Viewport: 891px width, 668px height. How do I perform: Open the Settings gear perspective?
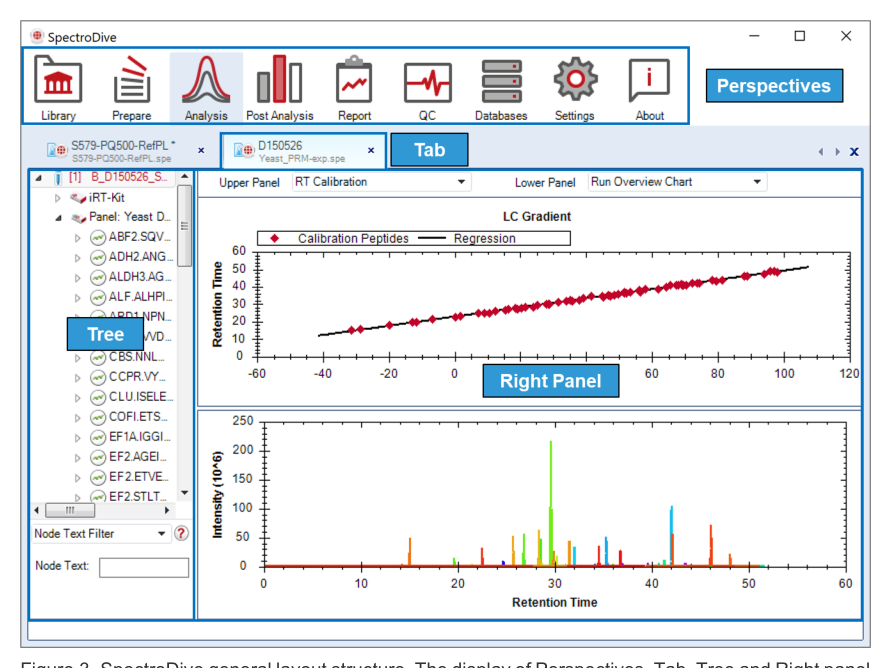(x=575, y=87)
